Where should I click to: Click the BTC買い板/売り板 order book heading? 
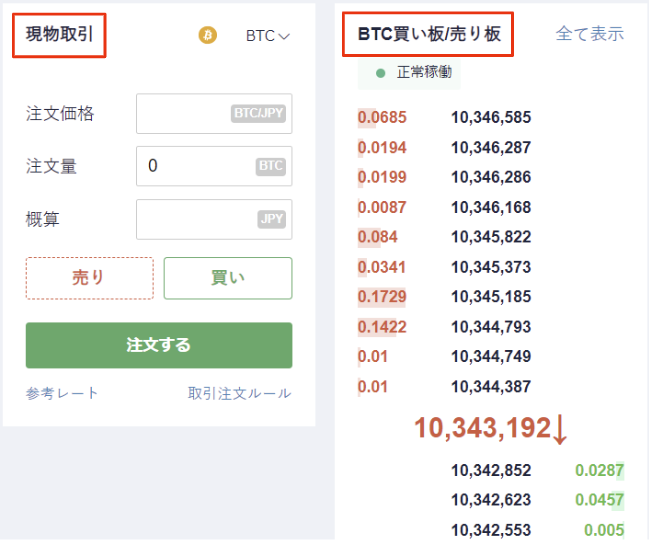(x=429, y=34)
